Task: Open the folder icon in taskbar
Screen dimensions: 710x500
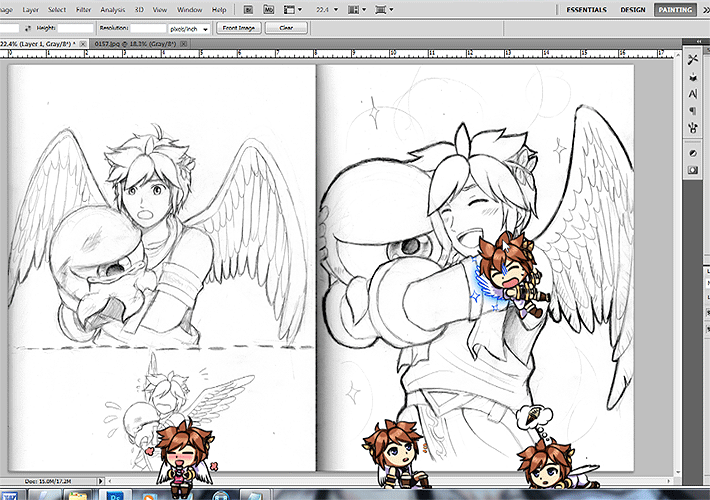Action: (x=78, y=495)
